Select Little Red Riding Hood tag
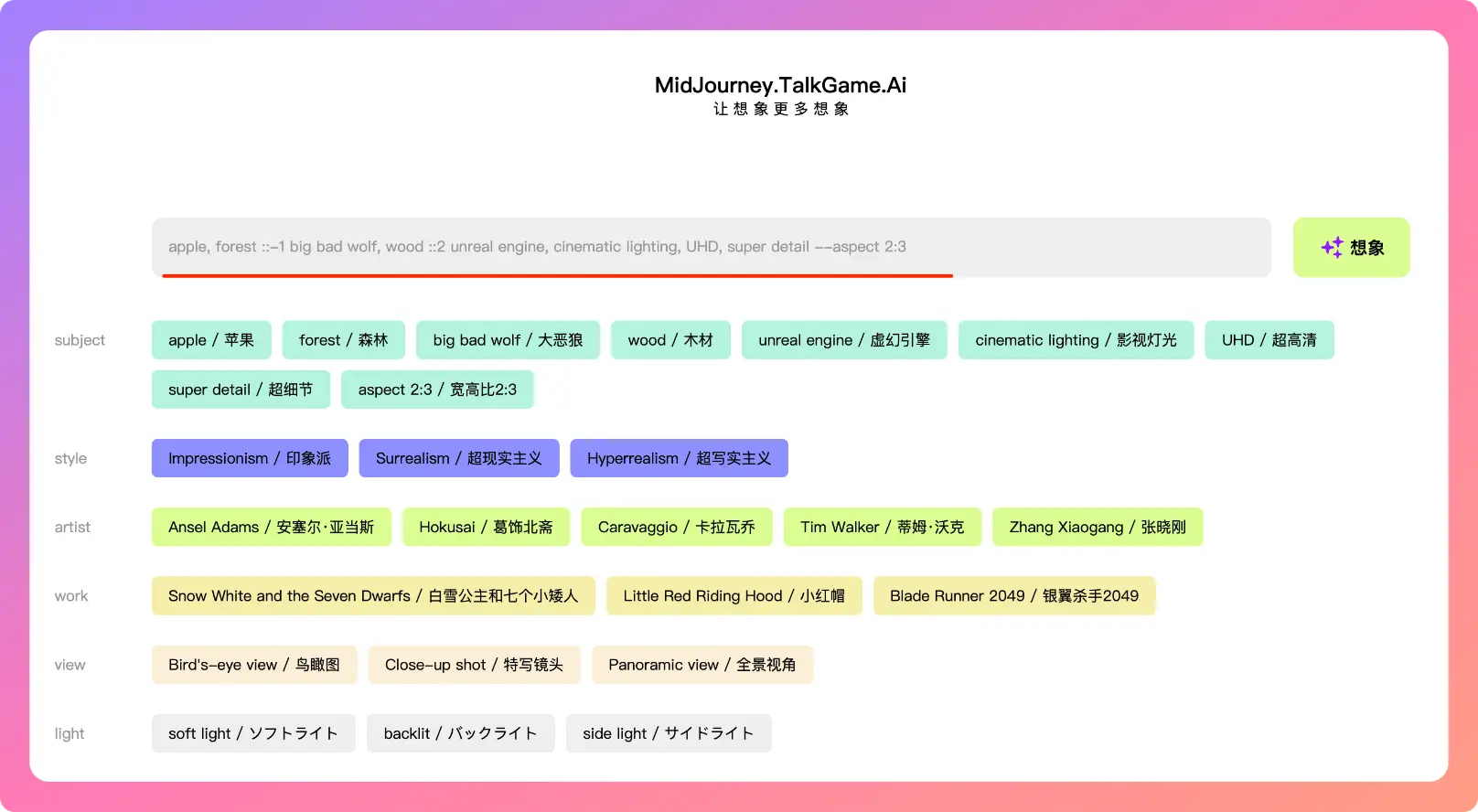The width and height of the screenshot is (1478, 812). [x=734, y=596]
